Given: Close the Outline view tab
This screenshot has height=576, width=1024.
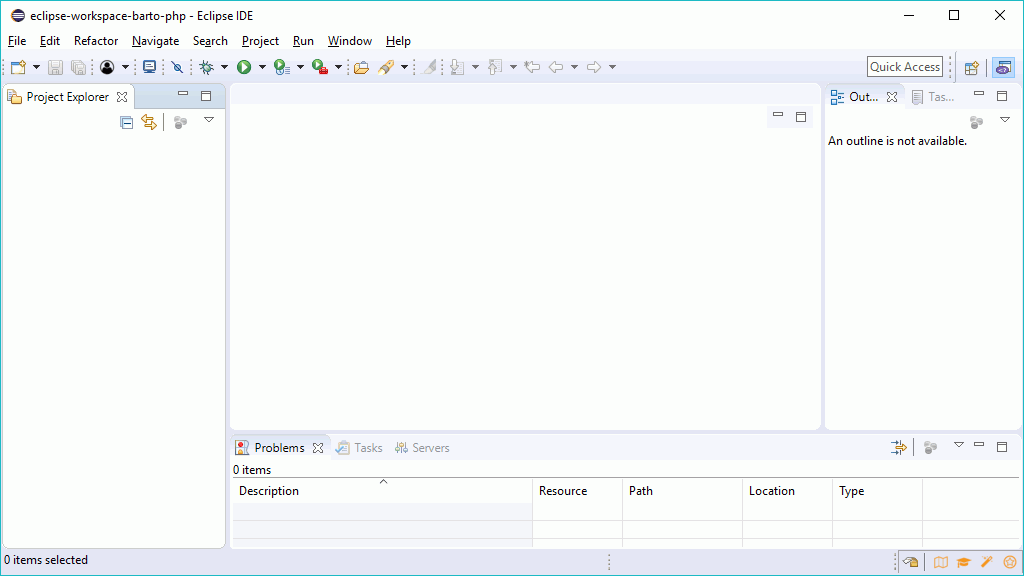Looking at the screenshot, I should (892, 97).
